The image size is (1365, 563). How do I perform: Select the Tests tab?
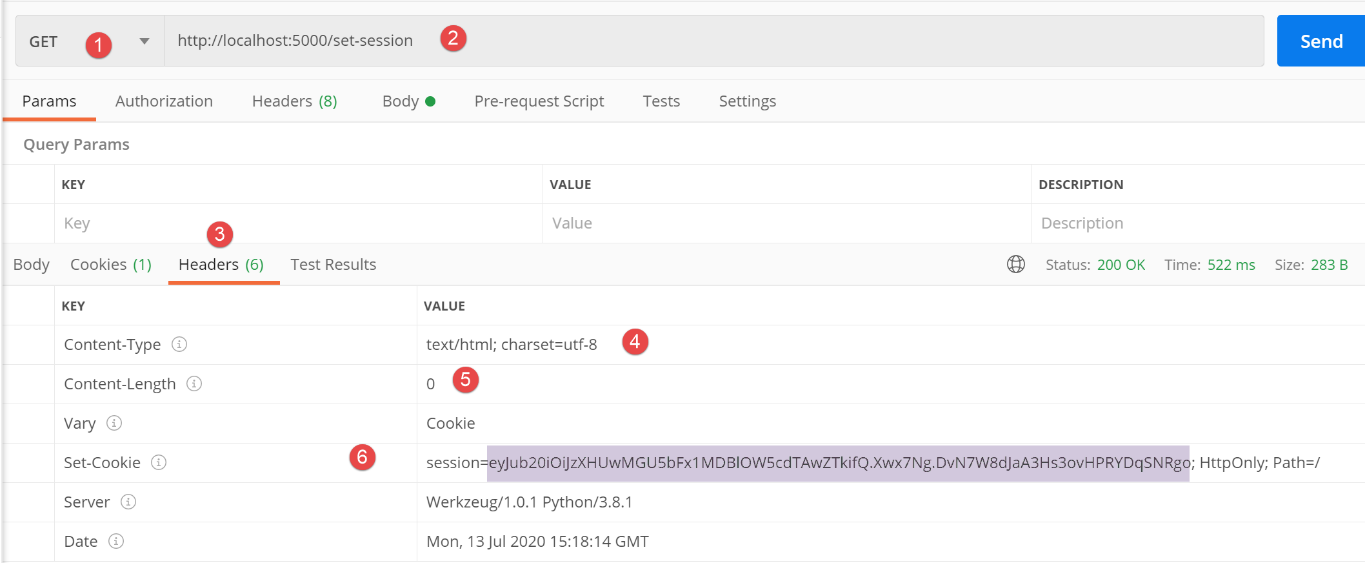661,101
